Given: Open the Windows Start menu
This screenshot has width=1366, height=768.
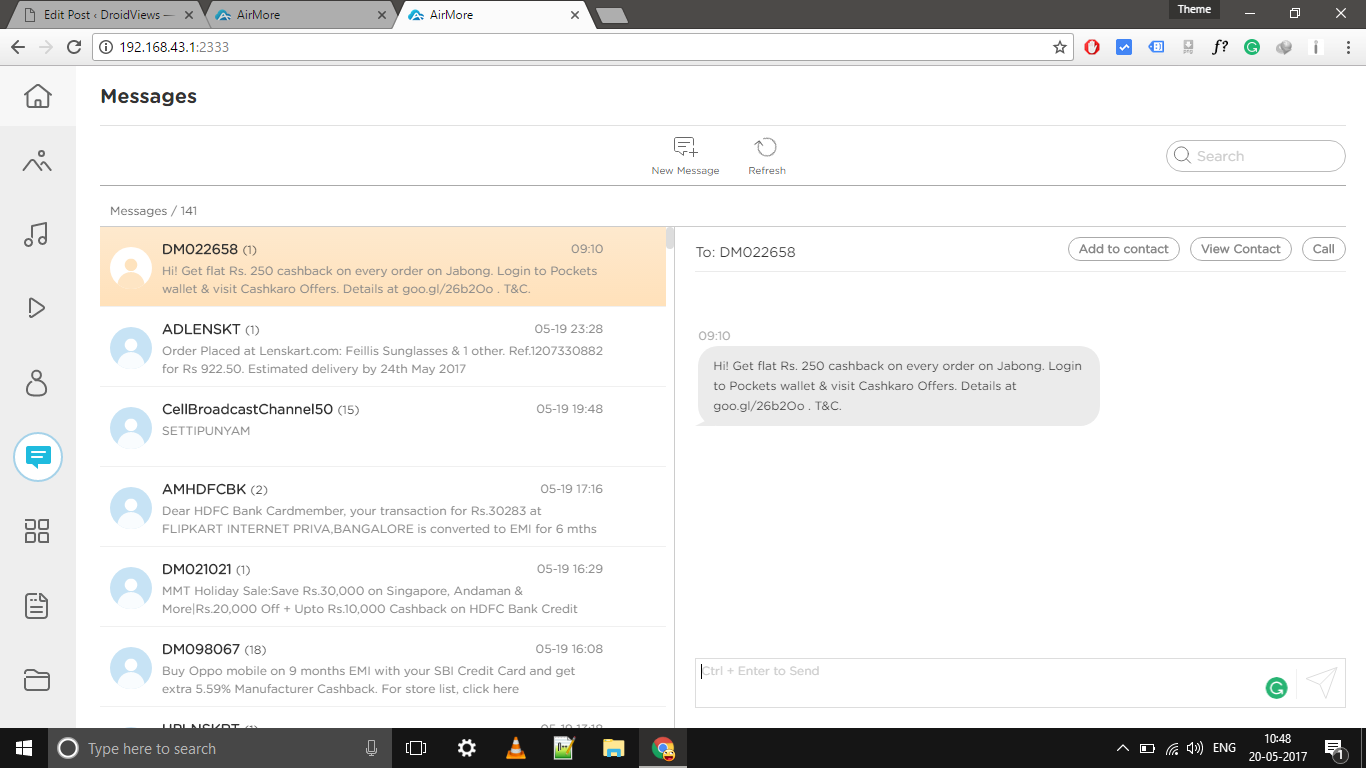Looking at the screenshot, I should click(24, 748).
